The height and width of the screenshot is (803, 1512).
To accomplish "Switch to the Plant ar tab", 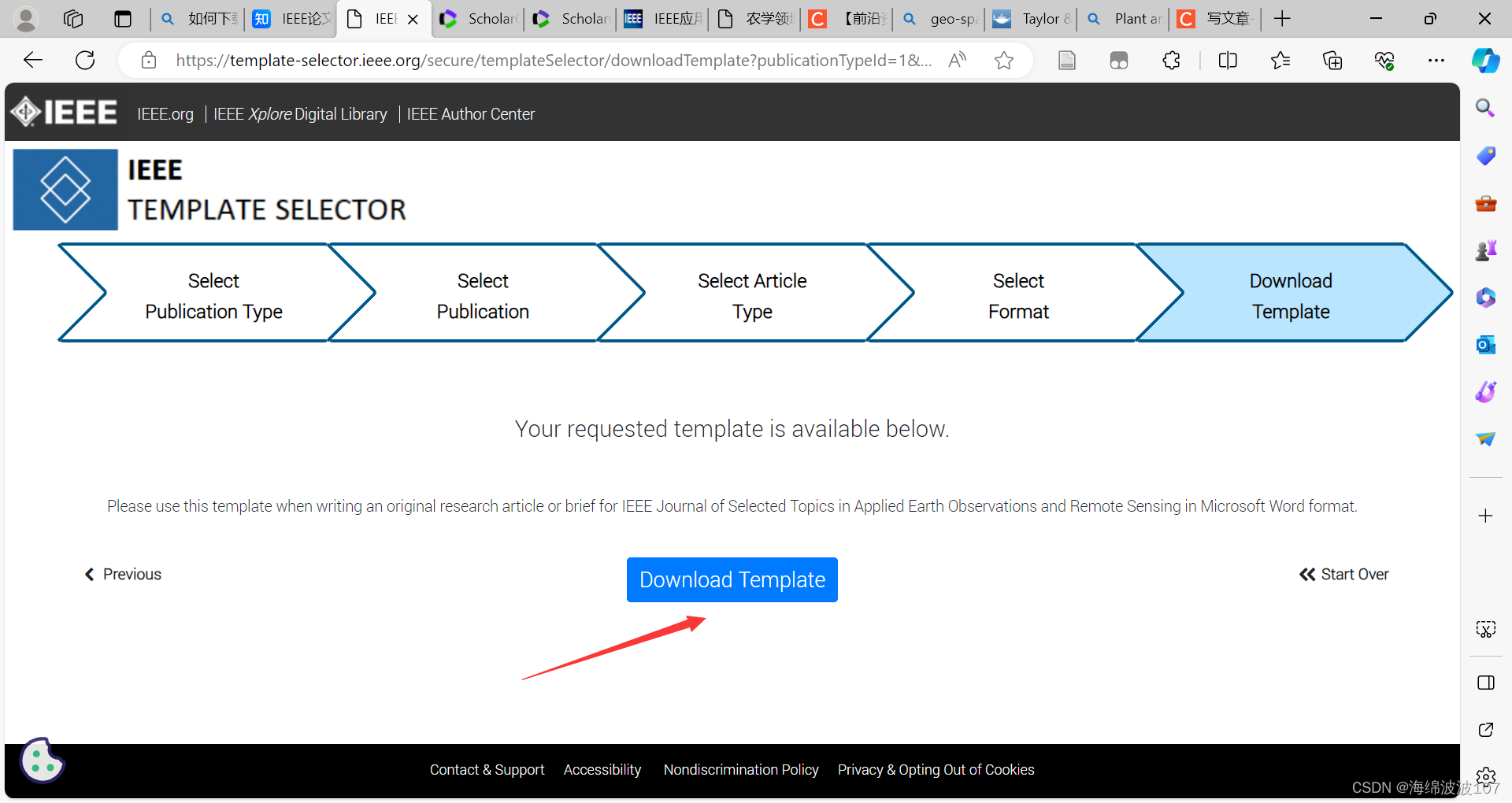I will pos(1124,19).
